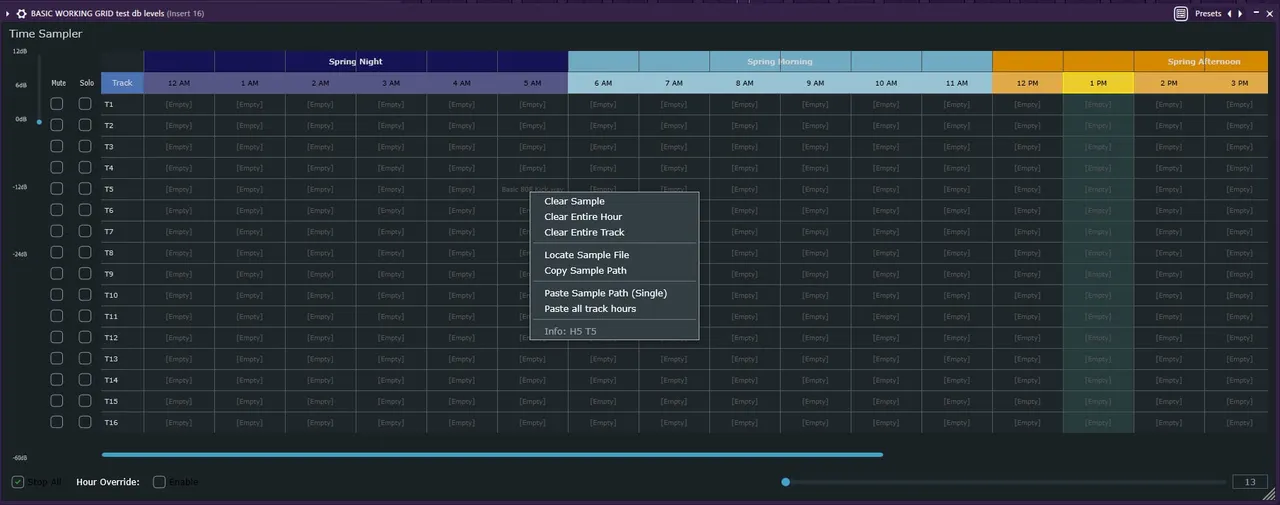
Task: Click the T5 track label
Action: pos(109,188)
